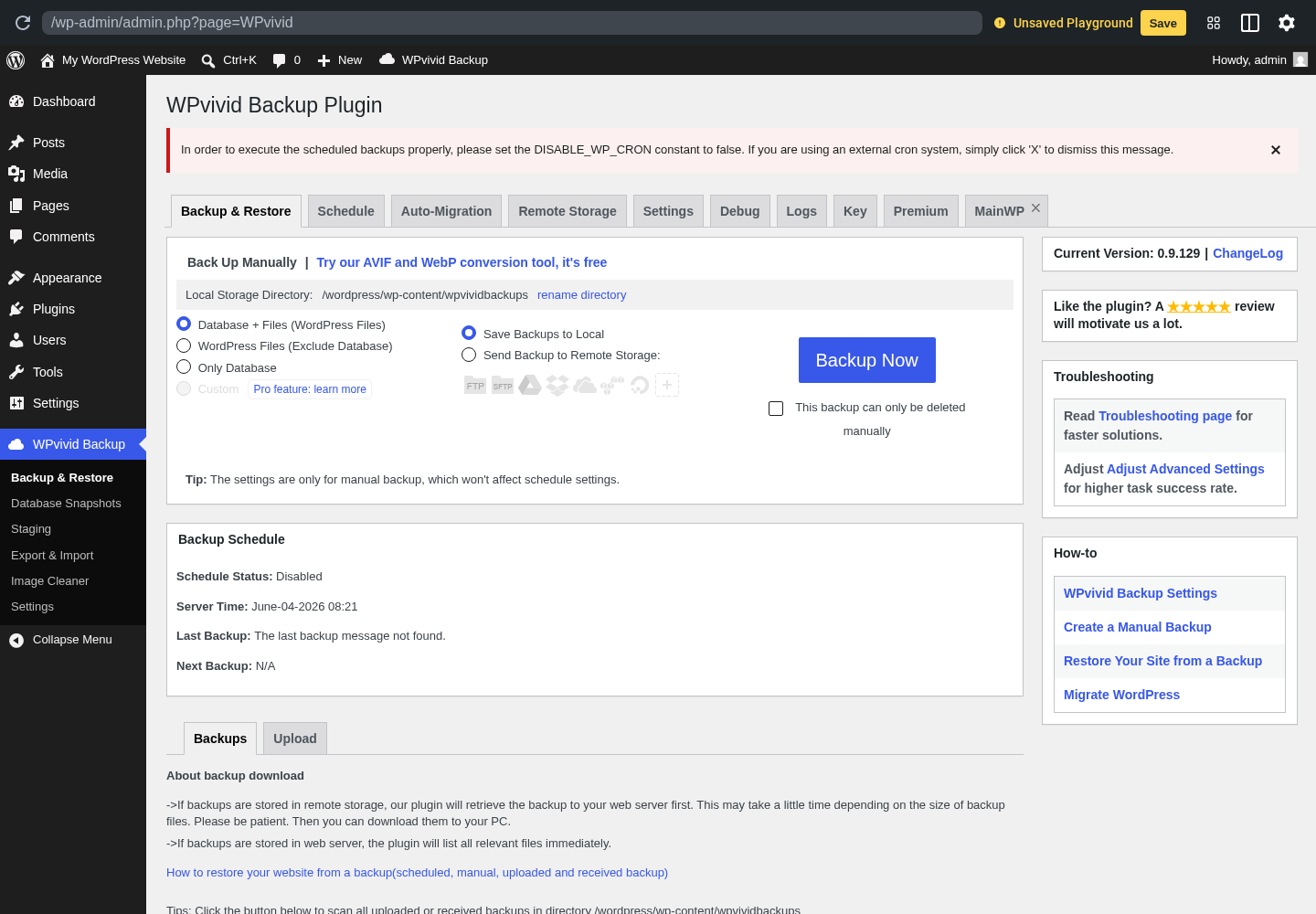1316x914 pixels.
Task: Choose the DigitalOcean storage icon
Action: point(640,386)
